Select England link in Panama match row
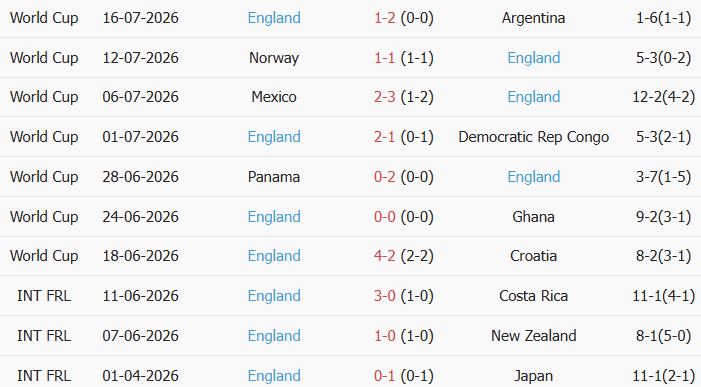 pyautogui.click(x=534, y=177)
